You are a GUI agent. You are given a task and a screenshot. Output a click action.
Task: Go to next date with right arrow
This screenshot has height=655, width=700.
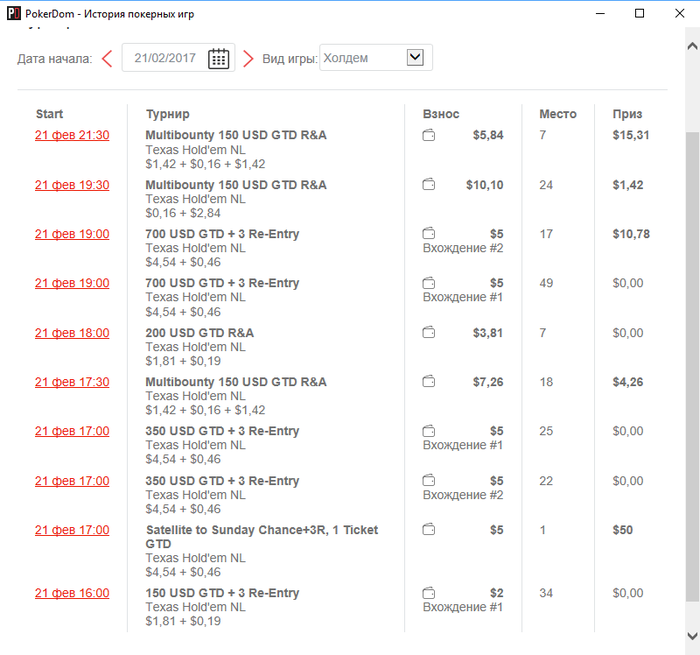point(248,58)
